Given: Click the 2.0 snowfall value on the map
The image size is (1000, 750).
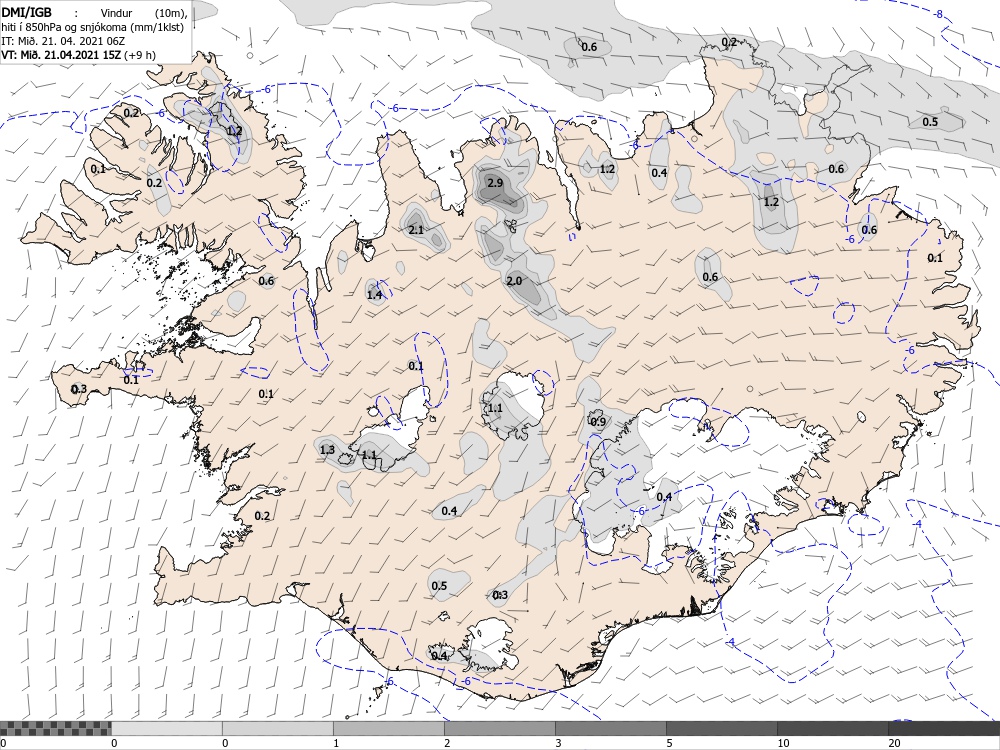Looking at the screenshot, I should click(514, 281).
